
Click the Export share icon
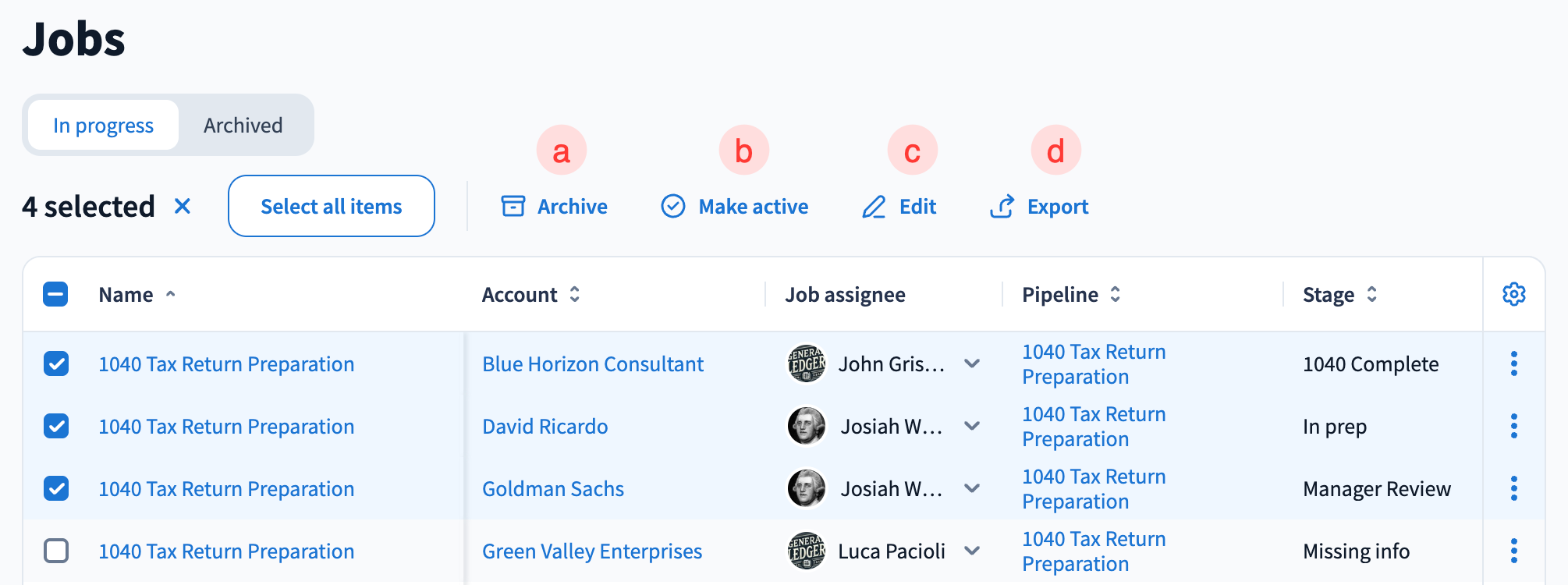(x=1002, y=207)
